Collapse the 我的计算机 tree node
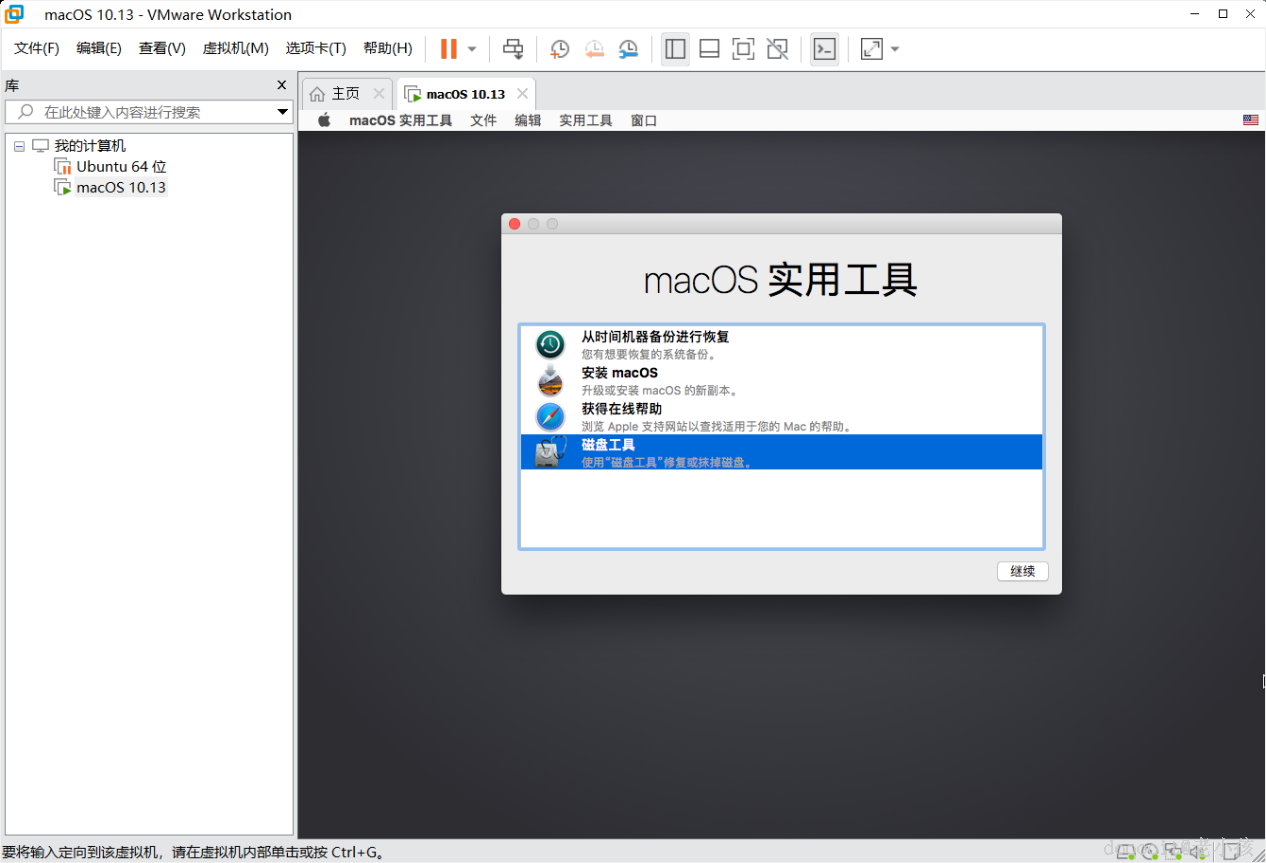Screen dimensions: 1266x863 point(19,146)
